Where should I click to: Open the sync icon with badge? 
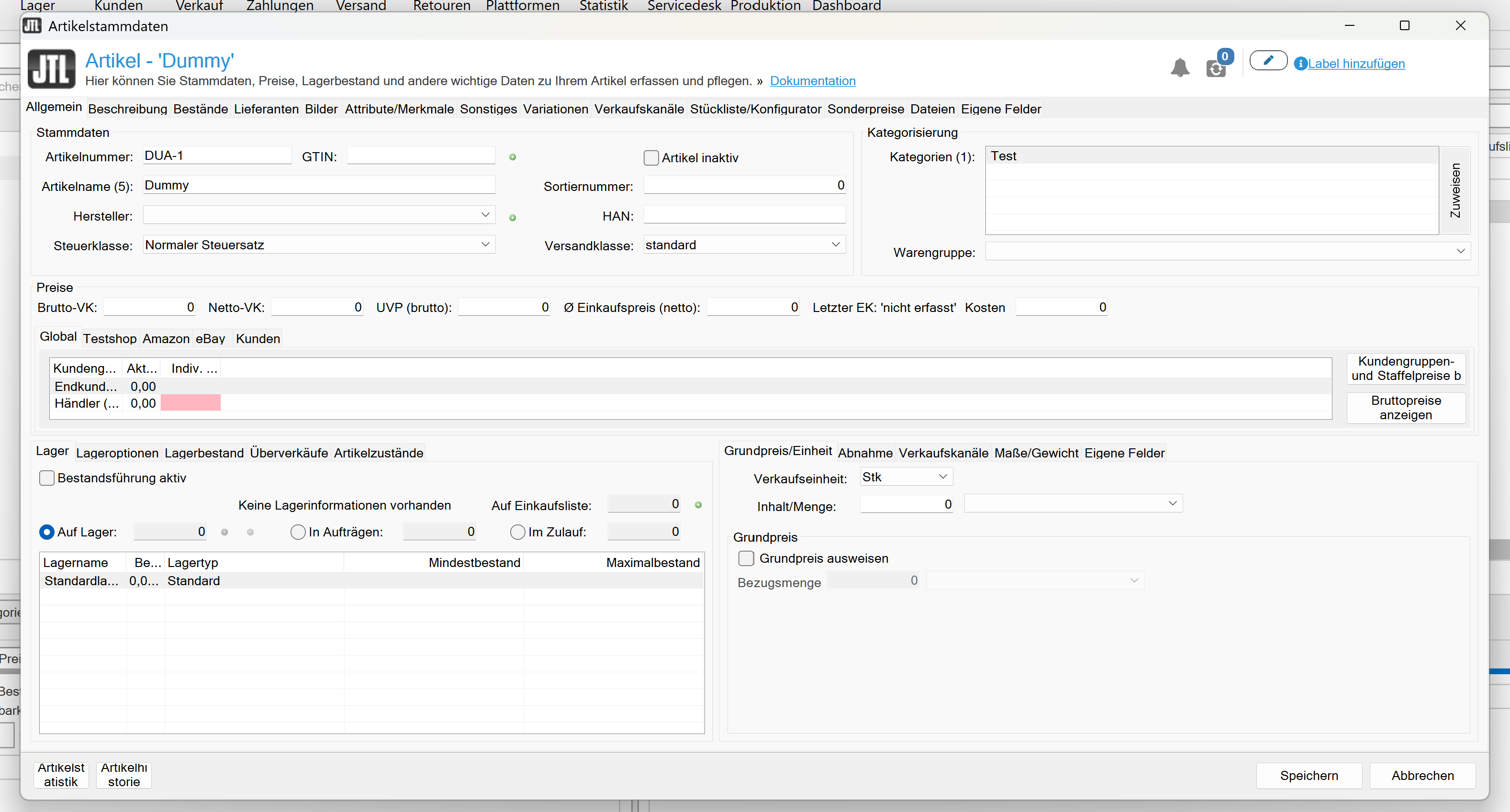[1216, 68]
